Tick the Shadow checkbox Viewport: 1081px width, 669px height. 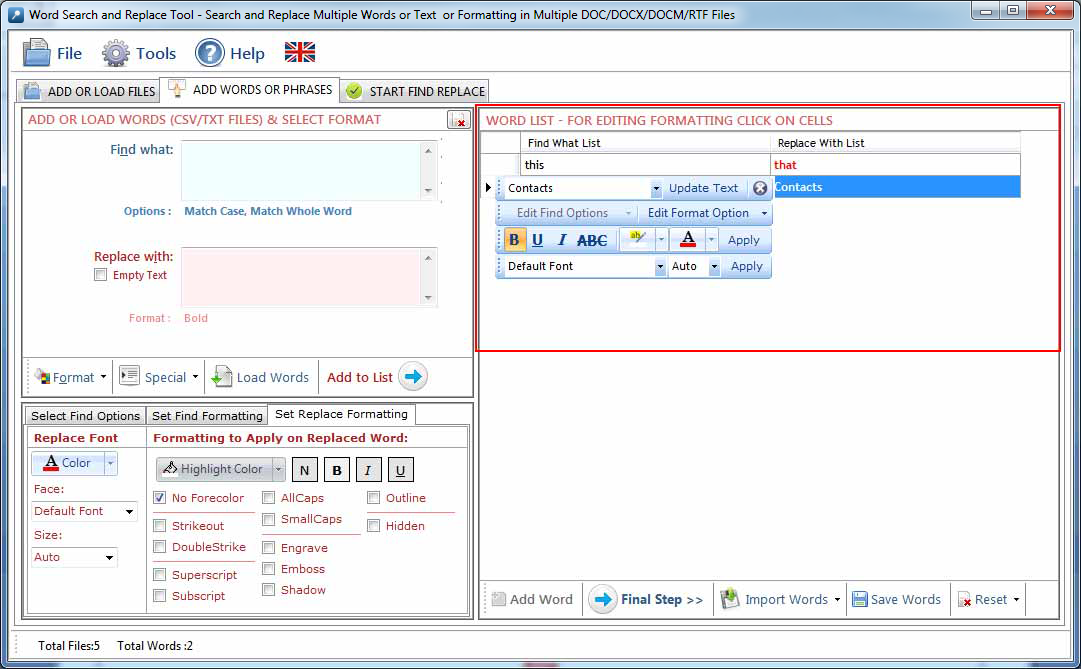click(269, 590)
